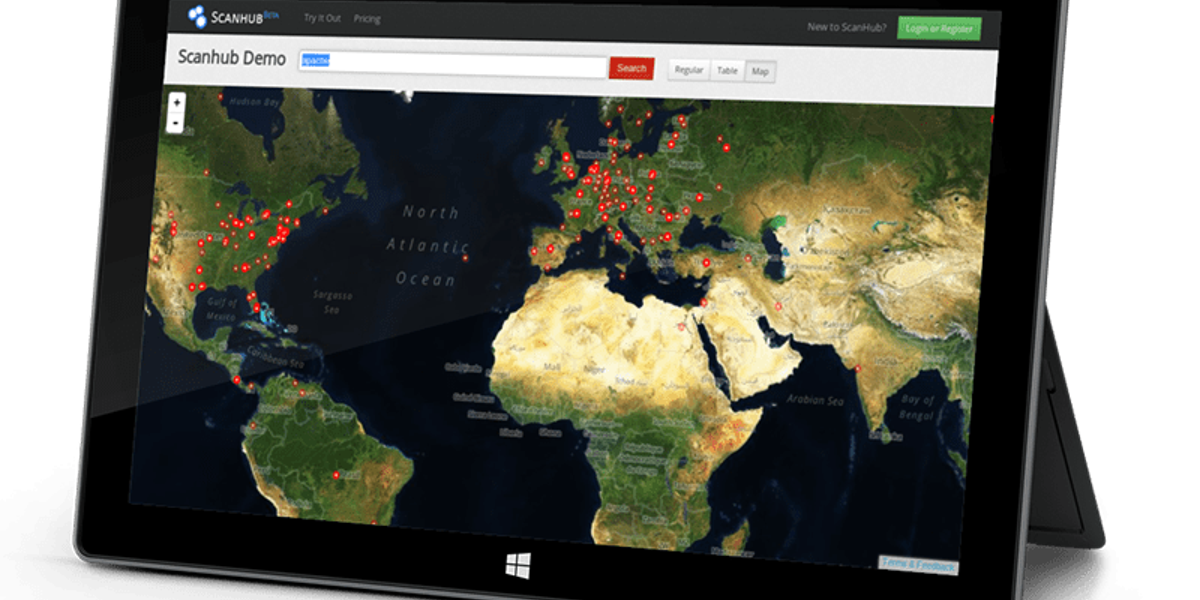Viewport: 1200px width, 600px height.
Task: Zoom out using the minus map control
Action: click(175, 123)
